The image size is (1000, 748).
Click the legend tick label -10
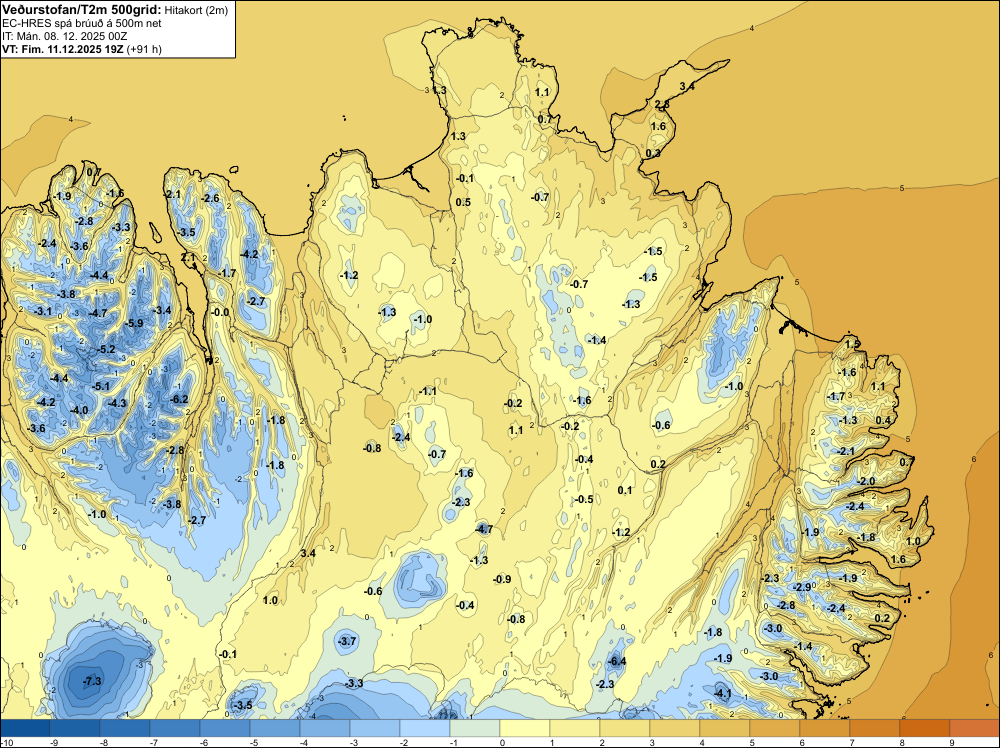tap(6, 742)
